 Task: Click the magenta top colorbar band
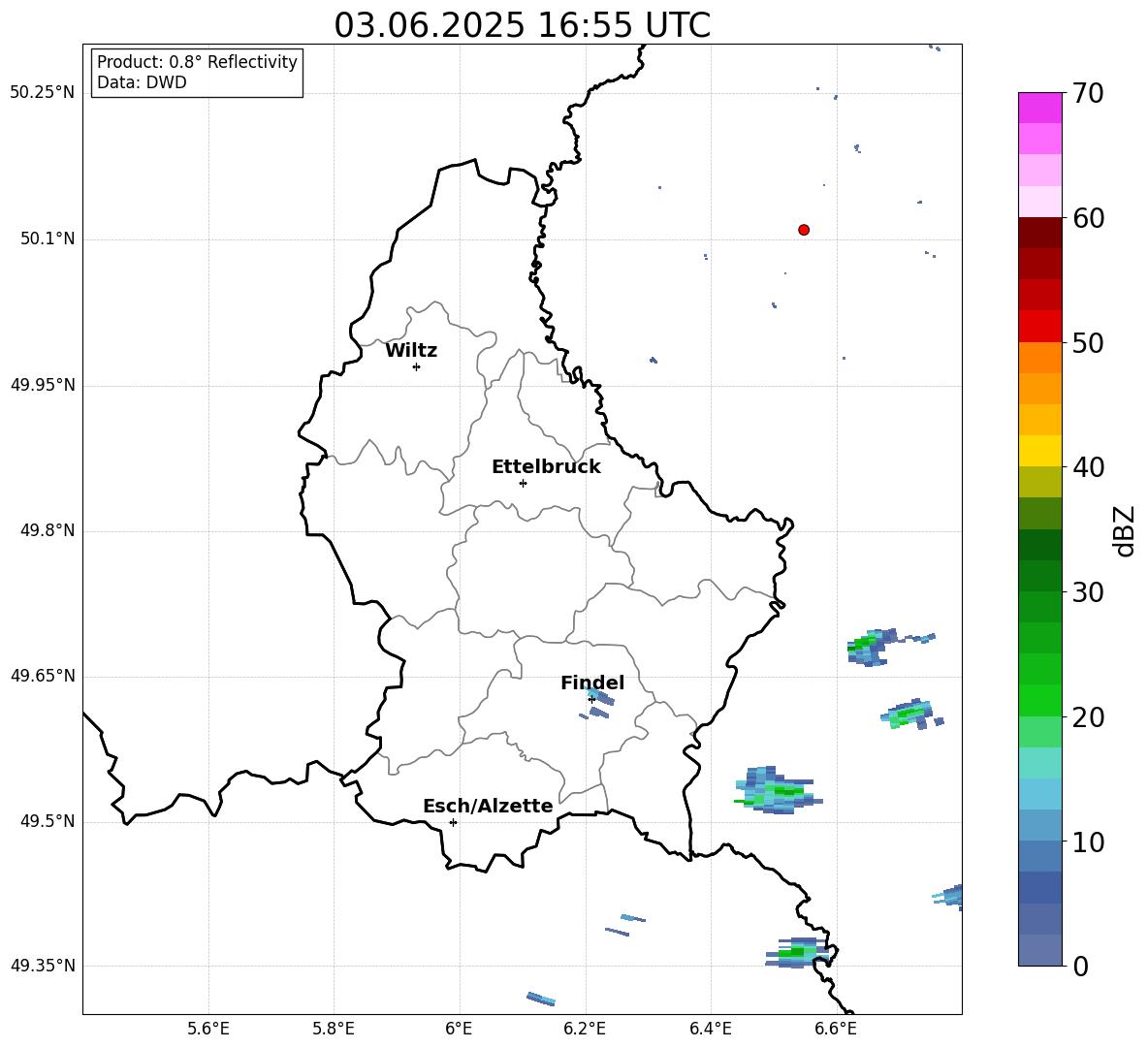click(x=1040, y=109)
